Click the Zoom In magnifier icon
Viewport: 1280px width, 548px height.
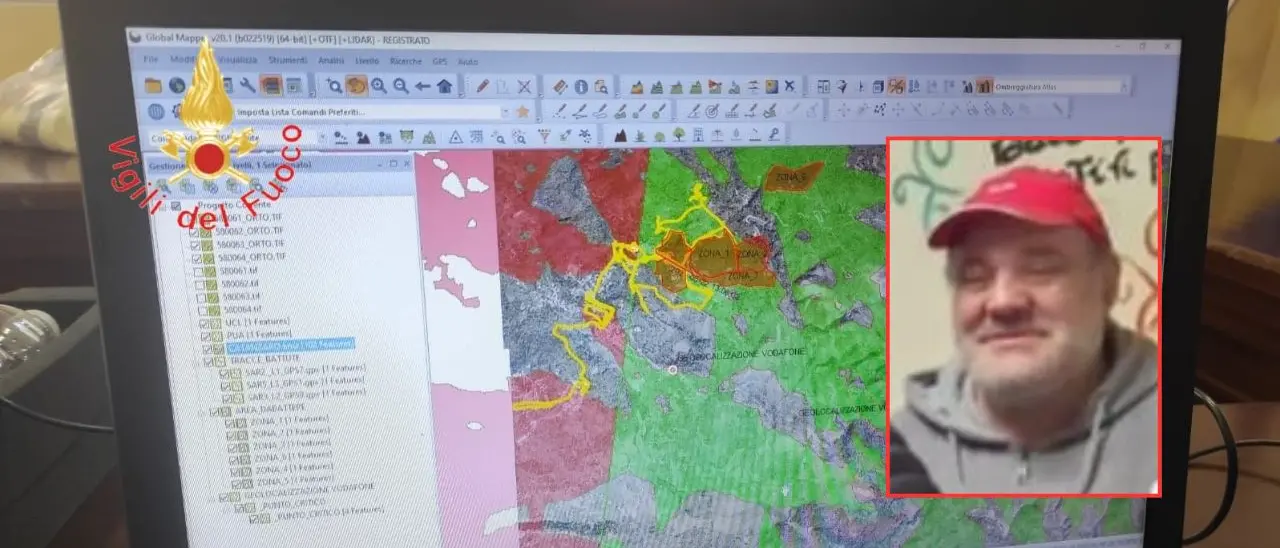click(379, 86)
